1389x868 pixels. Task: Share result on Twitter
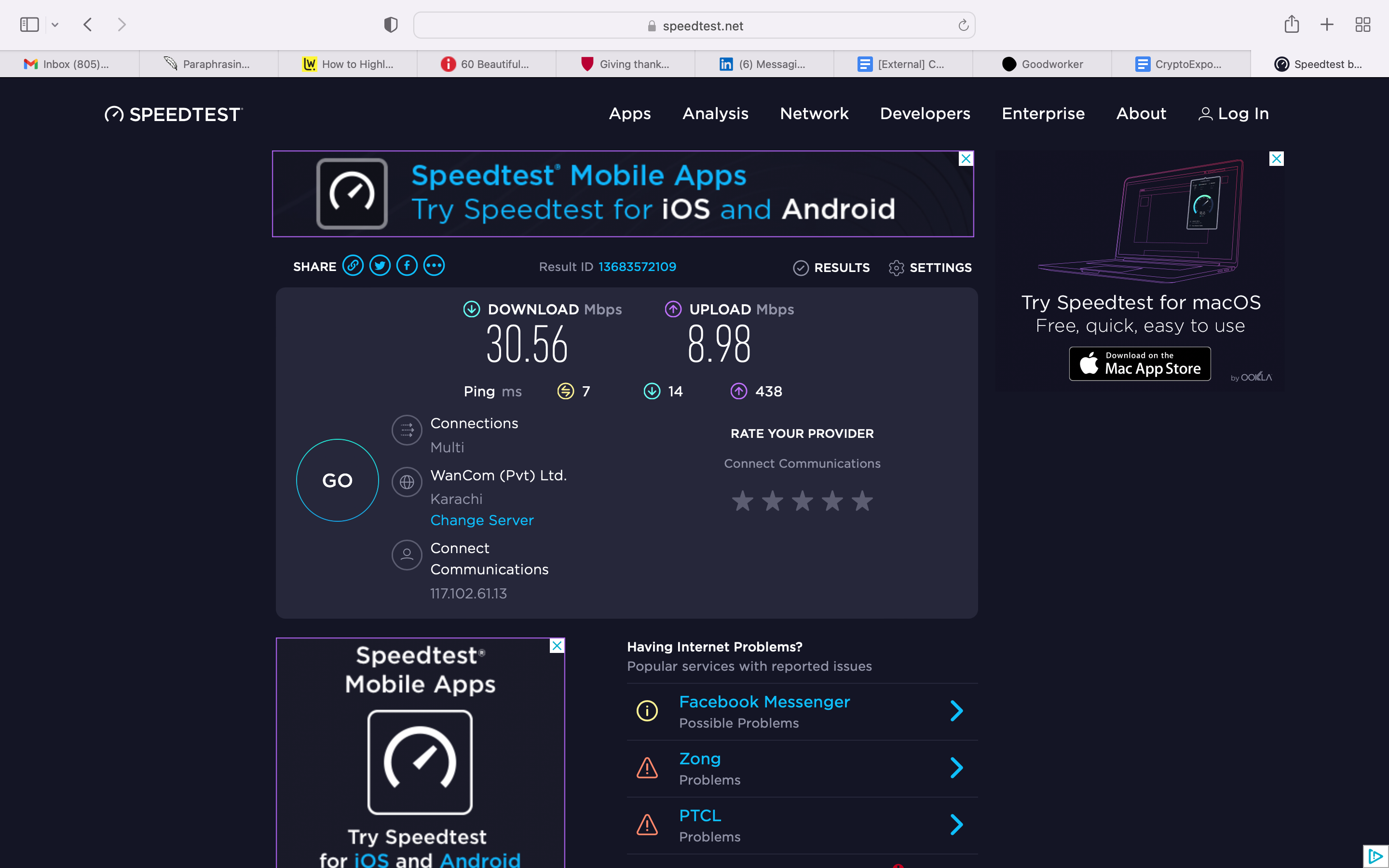380,266
